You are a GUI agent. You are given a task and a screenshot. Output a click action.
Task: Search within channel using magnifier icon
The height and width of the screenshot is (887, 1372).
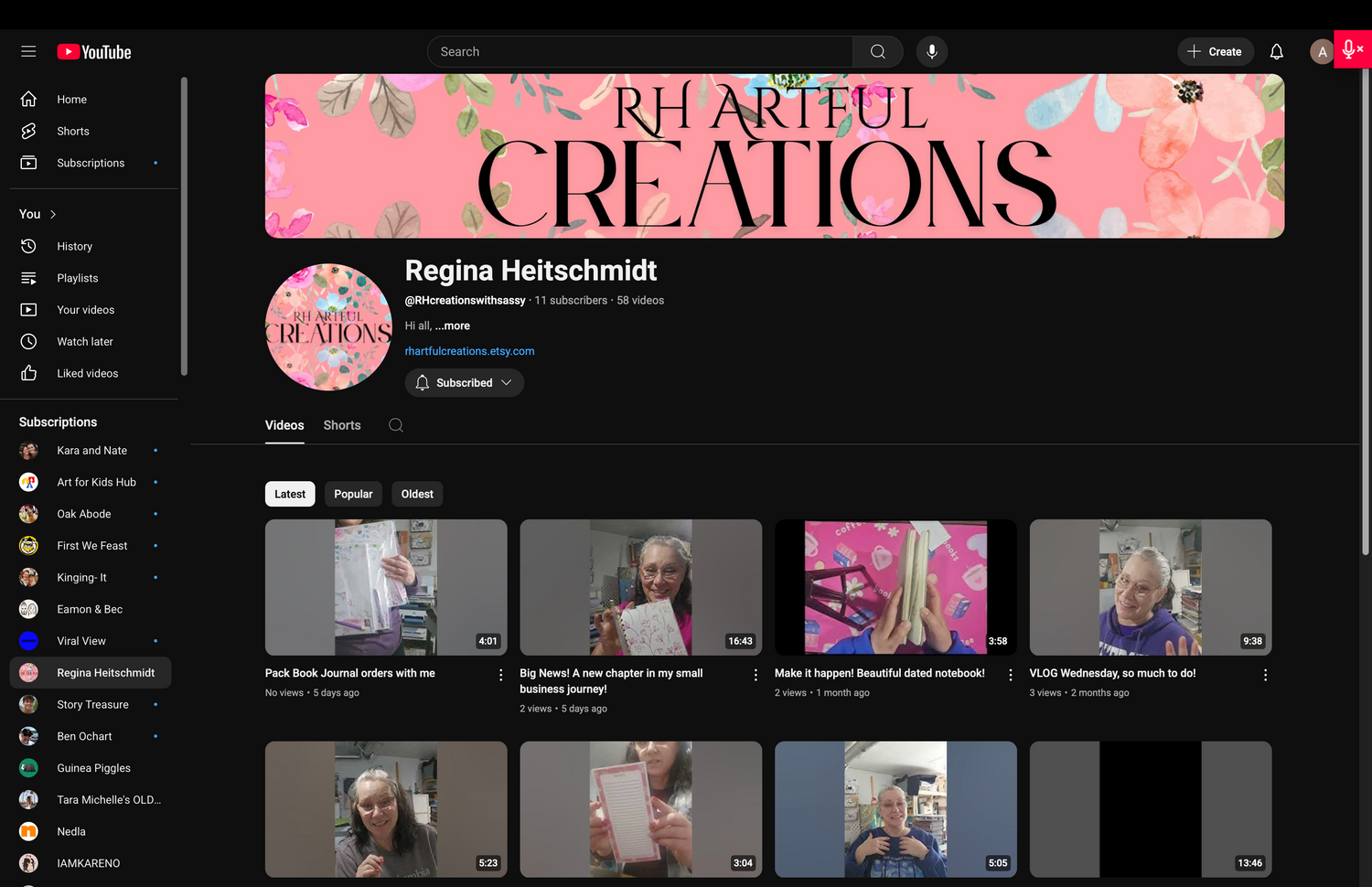[x=396, y=425]
